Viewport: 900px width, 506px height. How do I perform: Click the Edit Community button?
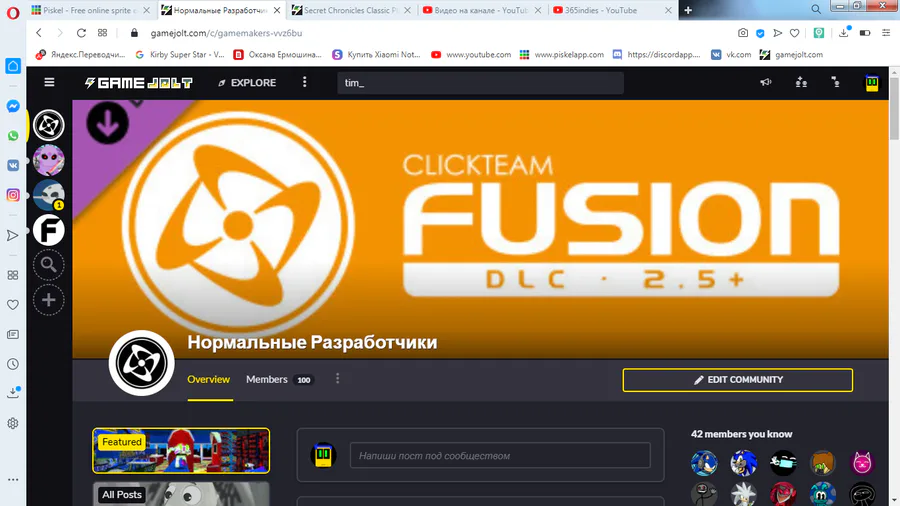pyautogui.click(x=738, y=380)
